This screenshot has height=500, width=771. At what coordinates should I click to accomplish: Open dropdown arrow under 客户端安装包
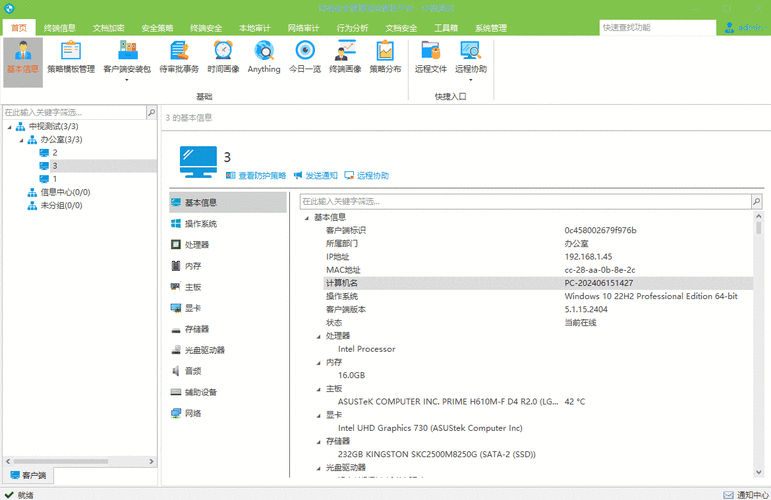tap(127, 80)
